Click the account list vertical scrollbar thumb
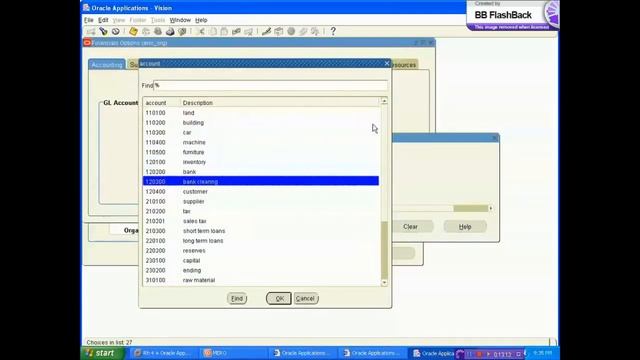Screen dimensions: 640x360 click(x=384, y=250)
